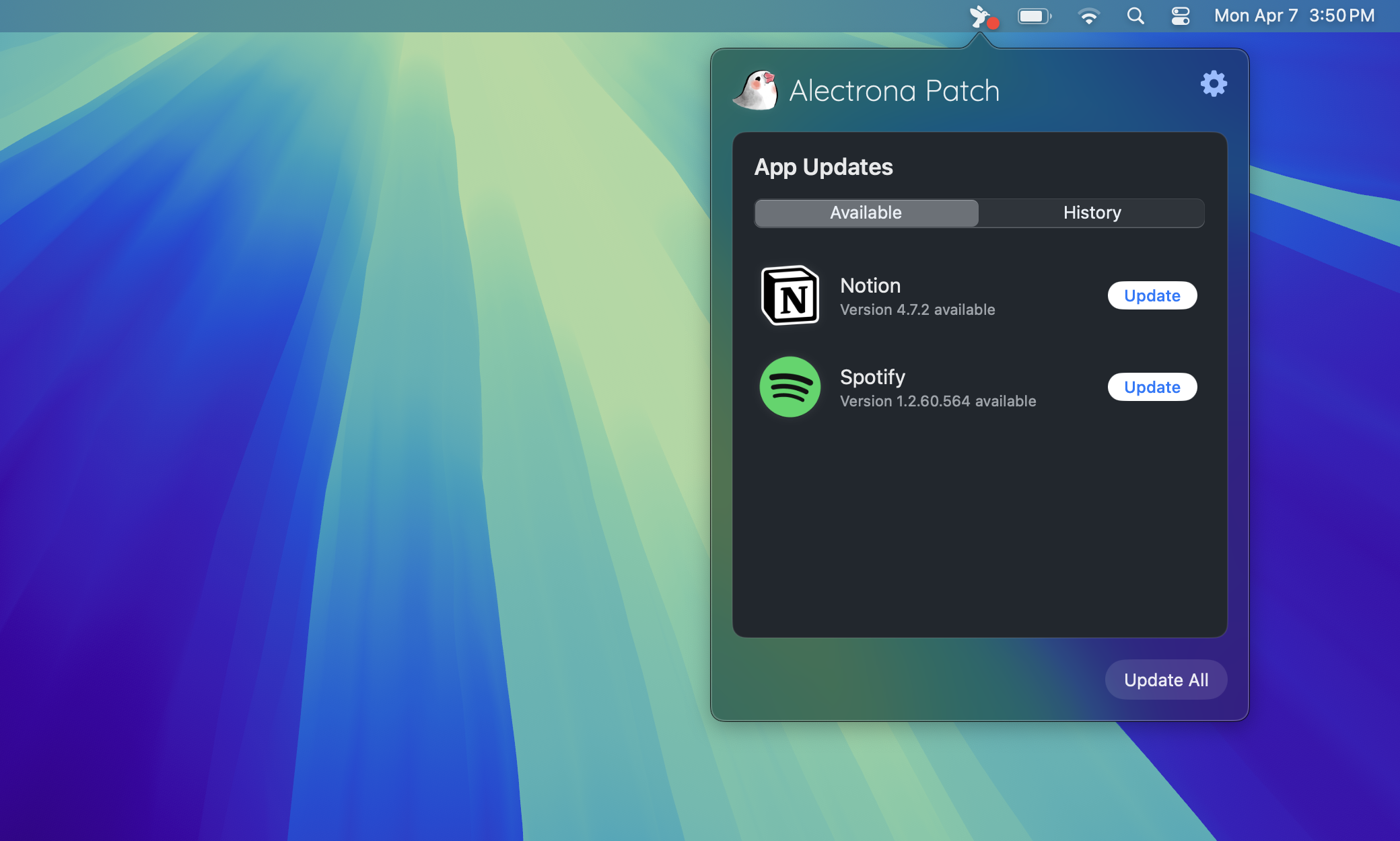The height and width of the screenshot is (841, 1400).
Task: Click the Spotify version text
Action: click(938, 401)
